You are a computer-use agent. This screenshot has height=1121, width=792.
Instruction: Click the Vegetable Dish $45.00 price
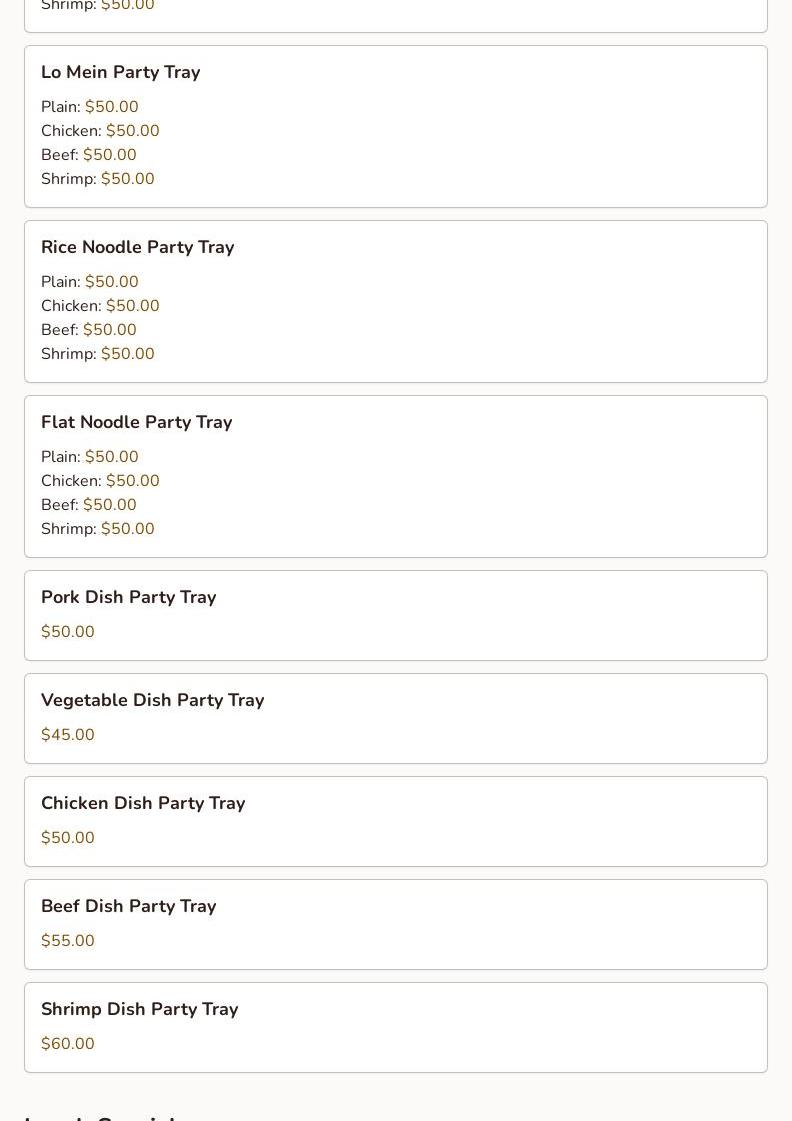tap(68, 735)
